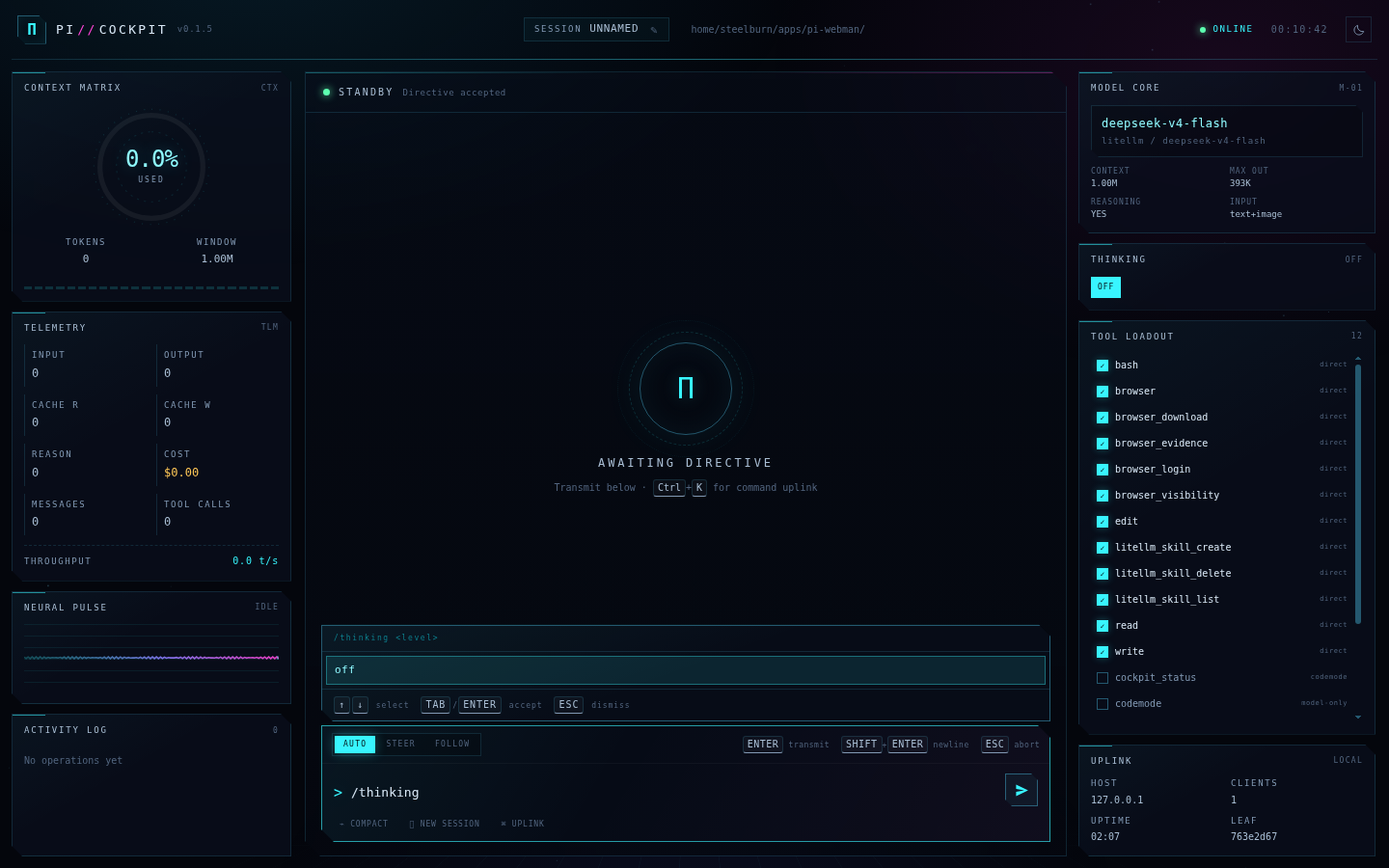
Task: Start a NEW SESSION
Action: click(445, 825)
